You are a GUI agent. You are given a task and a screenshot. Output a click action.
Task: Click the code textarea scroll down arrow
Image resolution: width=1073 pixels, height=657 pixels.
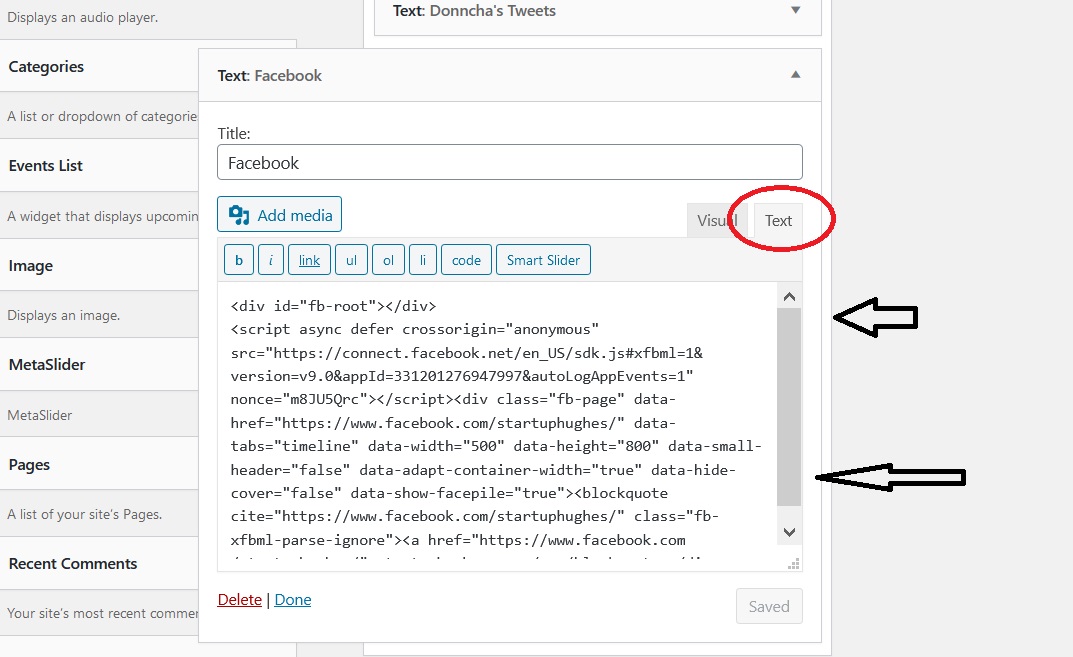coord(789,532)
